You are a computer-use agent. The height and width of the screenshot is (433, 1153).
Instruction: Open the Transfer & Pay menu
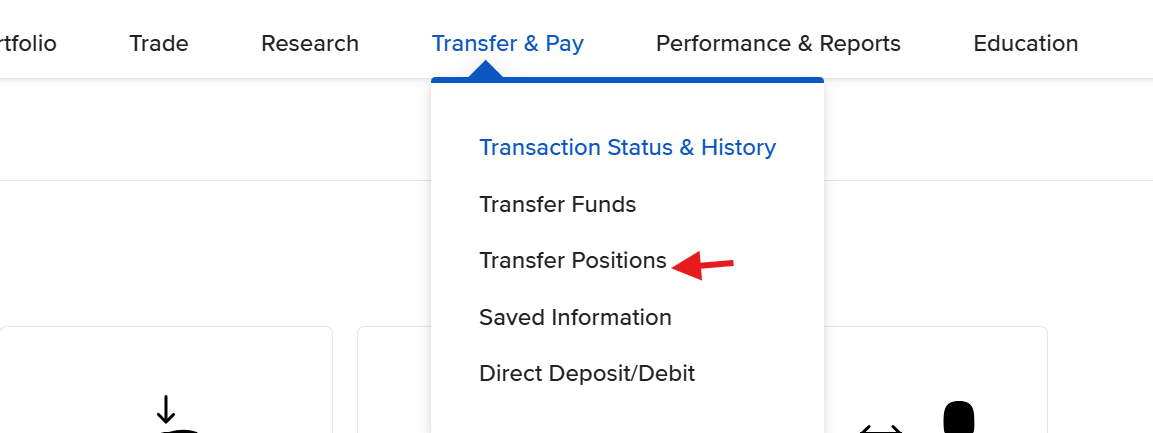pos(507,44)
